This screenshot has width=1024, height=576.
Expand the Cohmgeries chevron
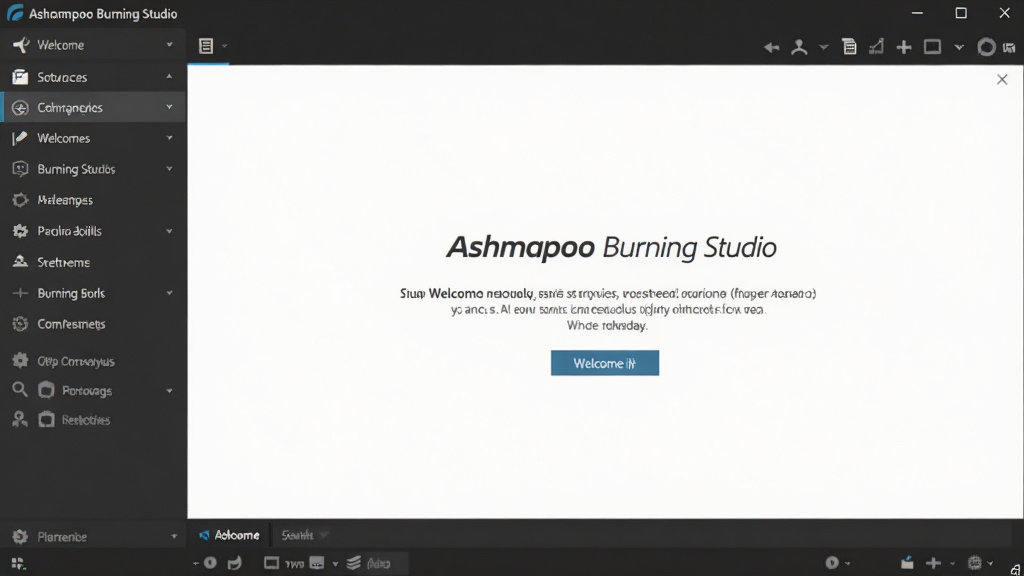(169, 107)
